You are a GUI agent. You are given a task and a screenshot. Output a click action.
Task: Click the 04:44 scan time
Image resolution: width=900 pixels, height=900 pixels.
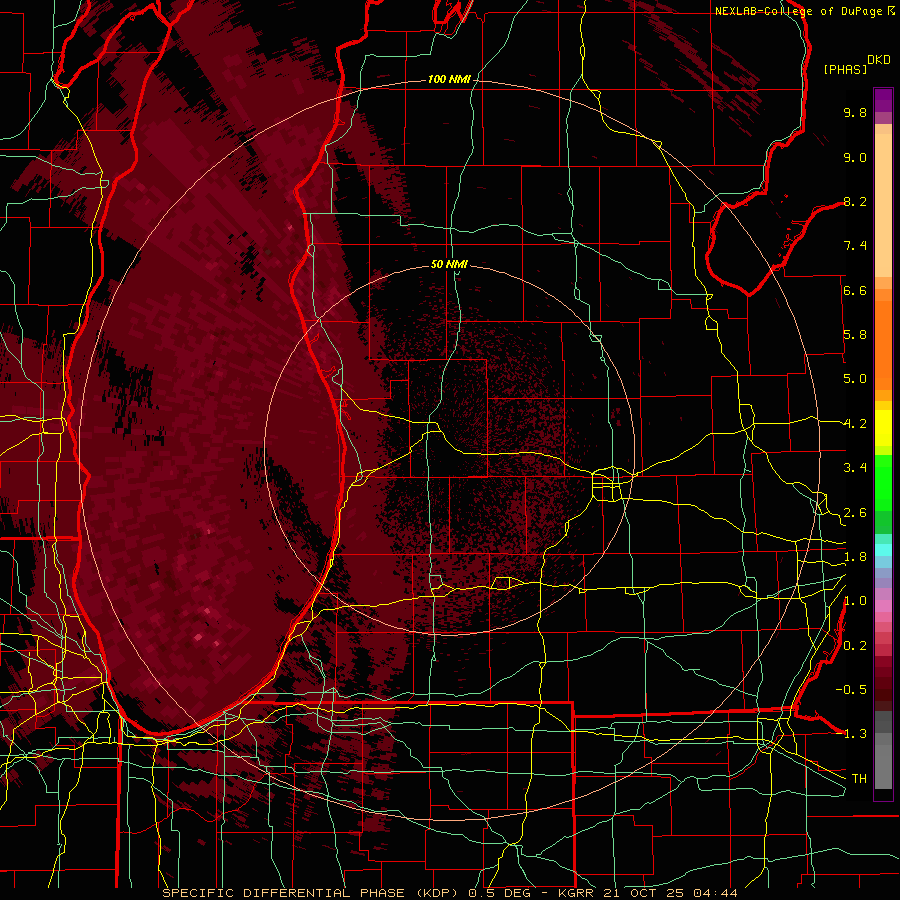715,893
